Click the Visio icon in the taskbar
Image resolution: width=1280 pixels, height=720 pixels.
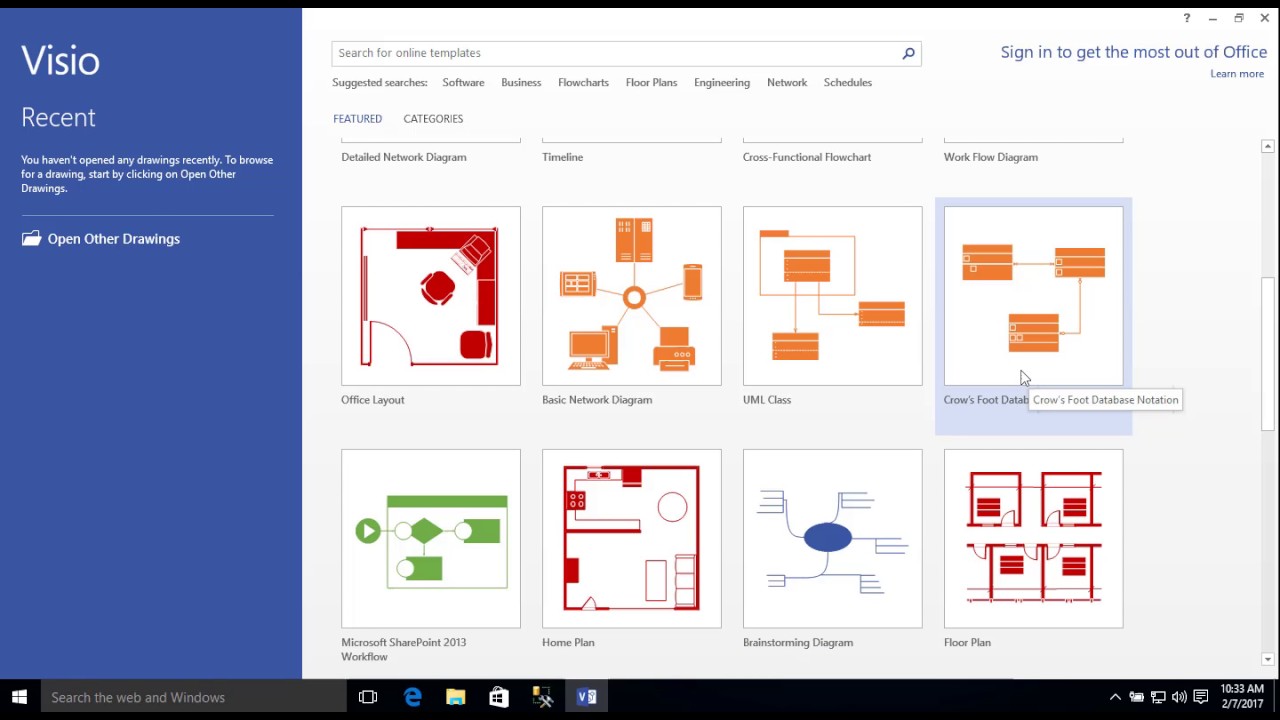coord(587,697)
